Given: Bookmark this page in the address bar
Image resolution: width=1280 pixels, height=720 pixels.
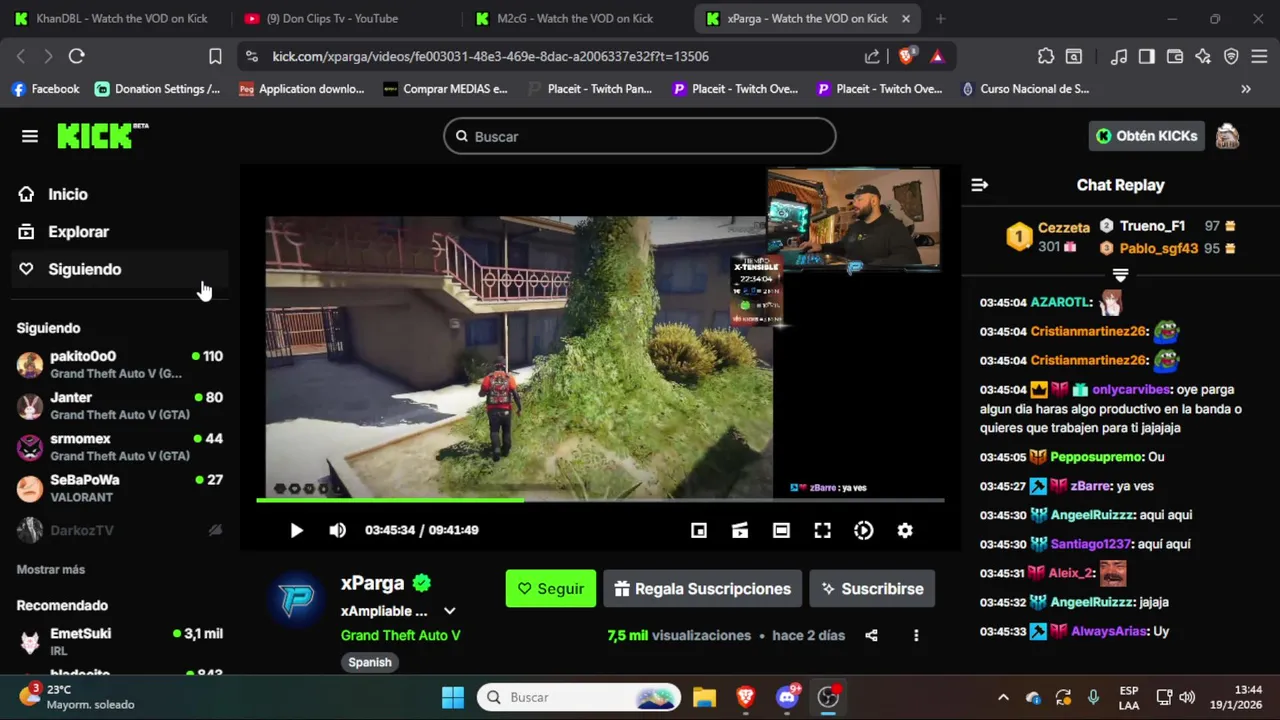Looking at the screenshot, I should (x=215, y=57).
